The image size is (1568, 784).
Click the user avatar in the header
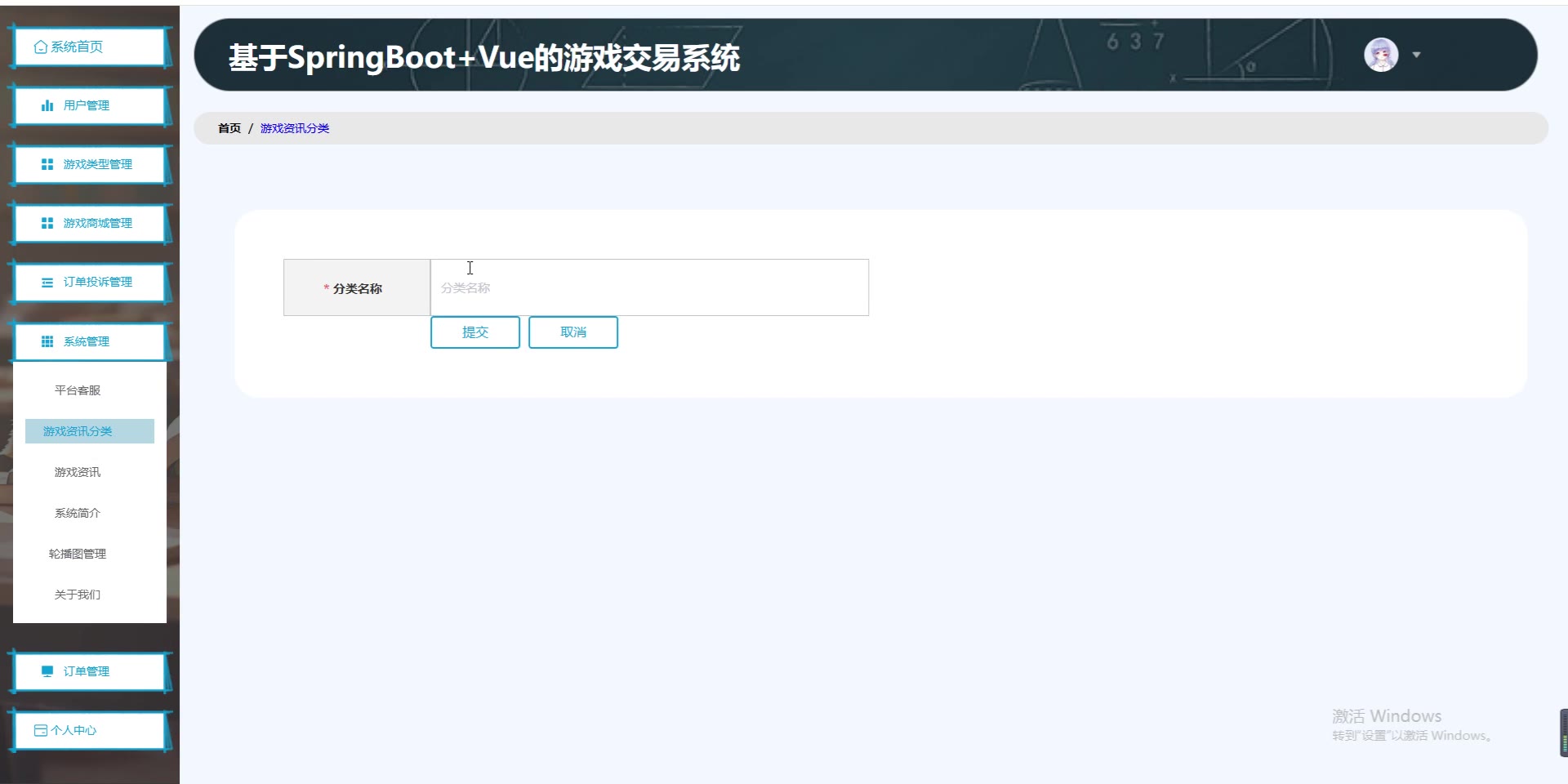tap(1381, 55)
